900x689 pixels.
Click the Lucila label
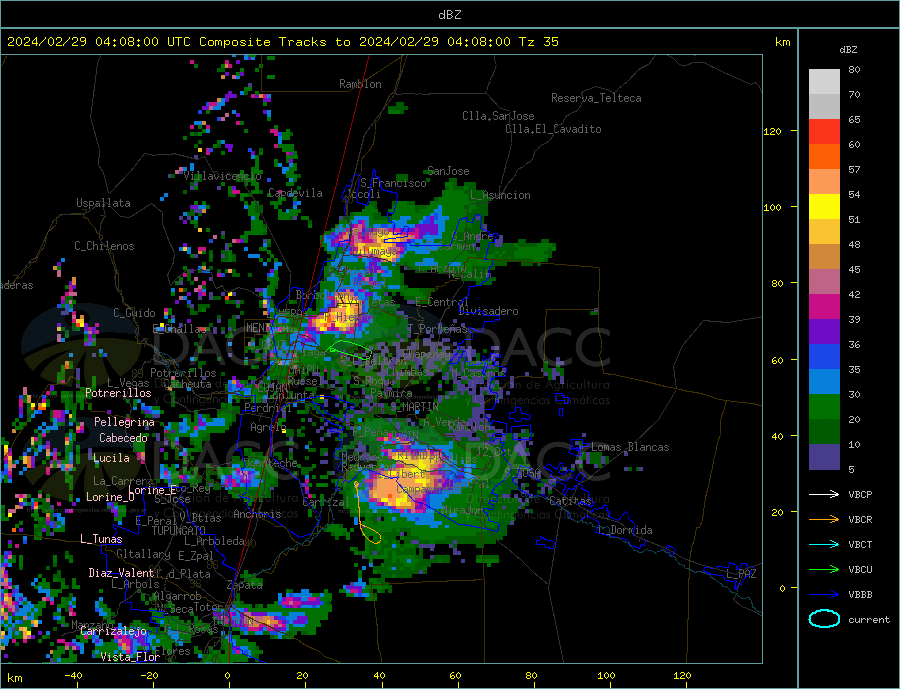pos(111,458)
